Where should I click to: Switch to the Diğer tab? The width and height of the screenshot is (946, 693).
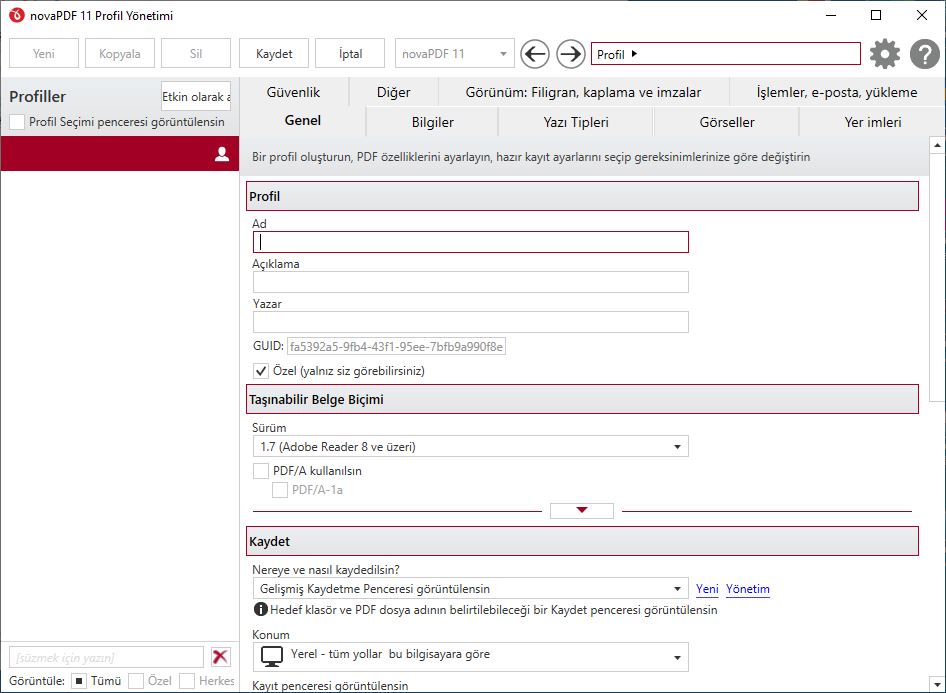pos(393,92)
